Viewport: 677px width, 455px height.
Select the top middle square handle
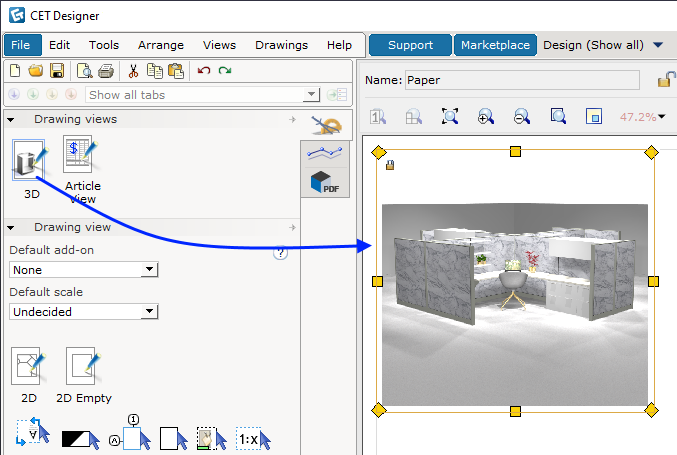[515, 152]
